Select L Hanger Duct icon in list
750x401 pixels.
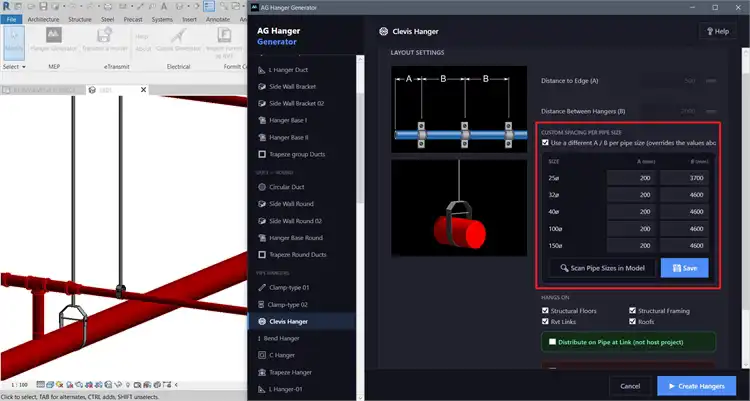262,70
